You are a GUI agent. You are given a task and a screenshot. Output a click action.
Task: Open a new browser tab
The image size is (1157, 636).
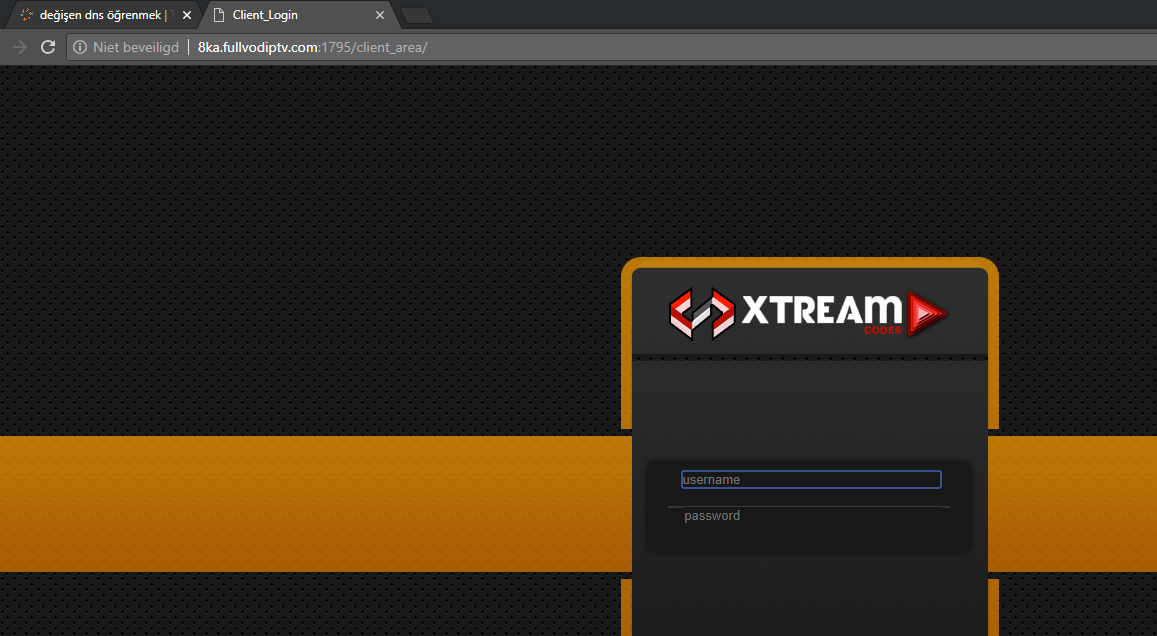tap(417, 15)
